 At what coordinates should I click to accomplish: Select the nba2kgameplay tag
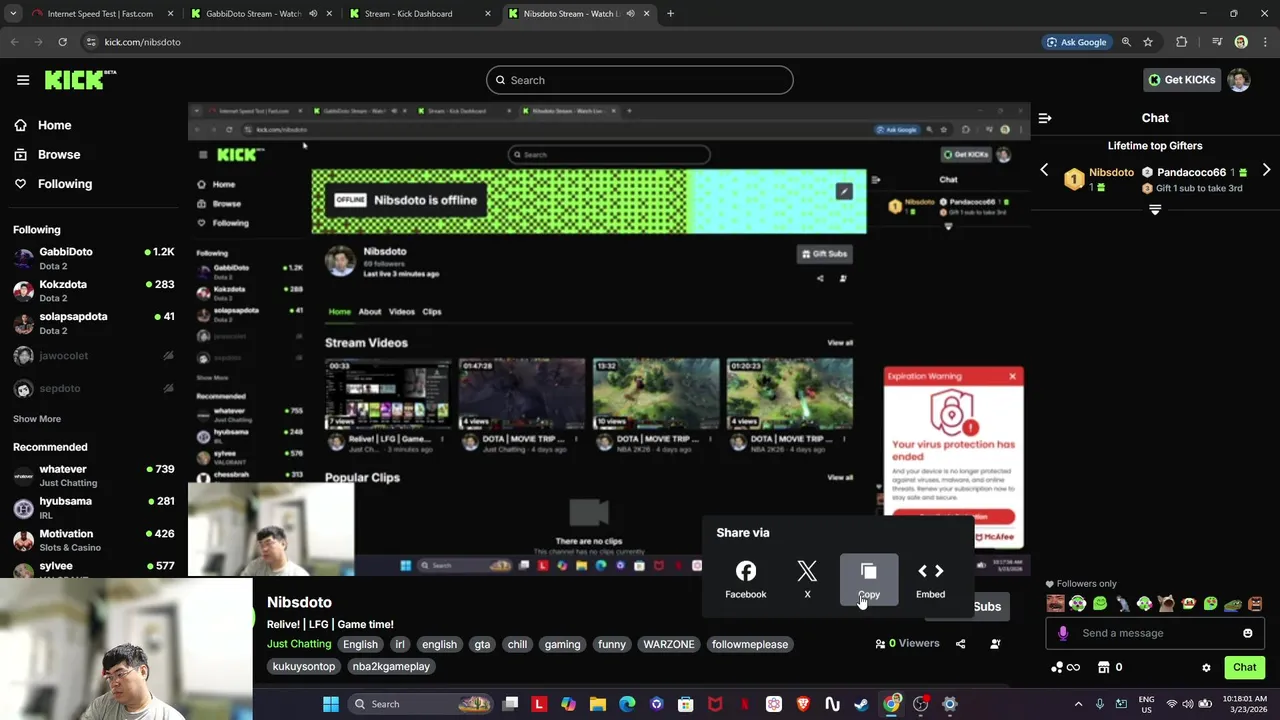tap(391, 666)
